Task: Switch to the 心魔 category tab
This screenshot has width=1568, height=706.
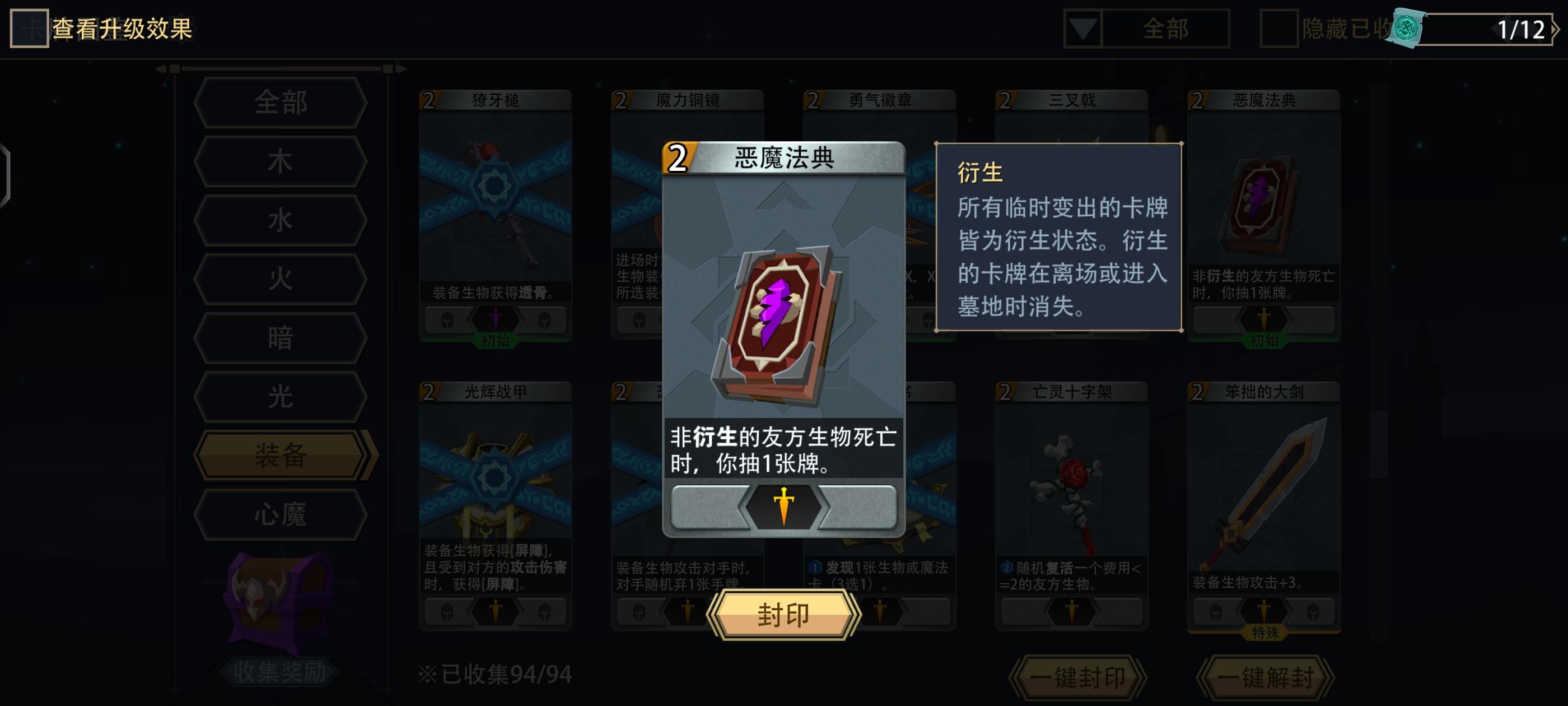Action: pyautogui.click(x=281, y=515)
